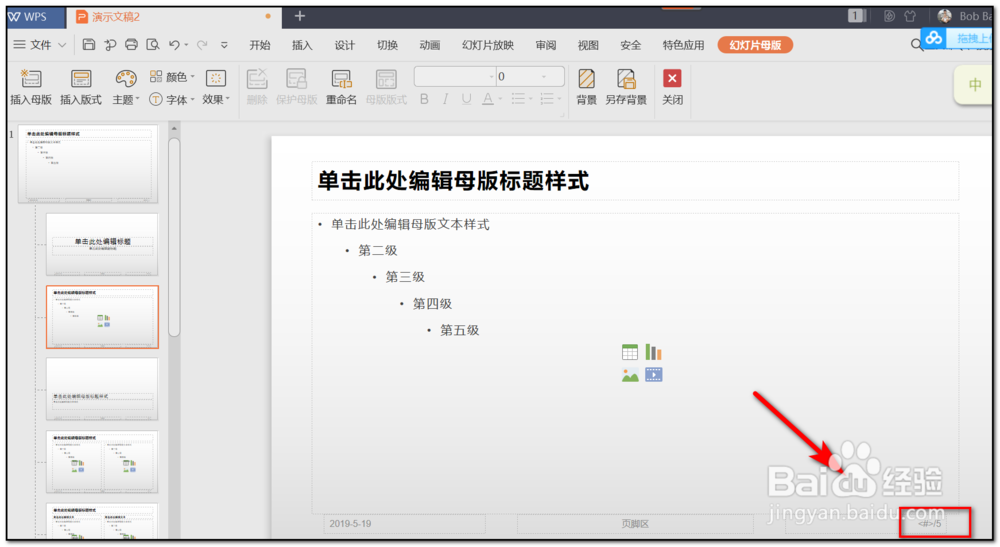This screenshot has width=1000, height=547.
Task: Open the font color A dropdown
Action: [500, 99]
